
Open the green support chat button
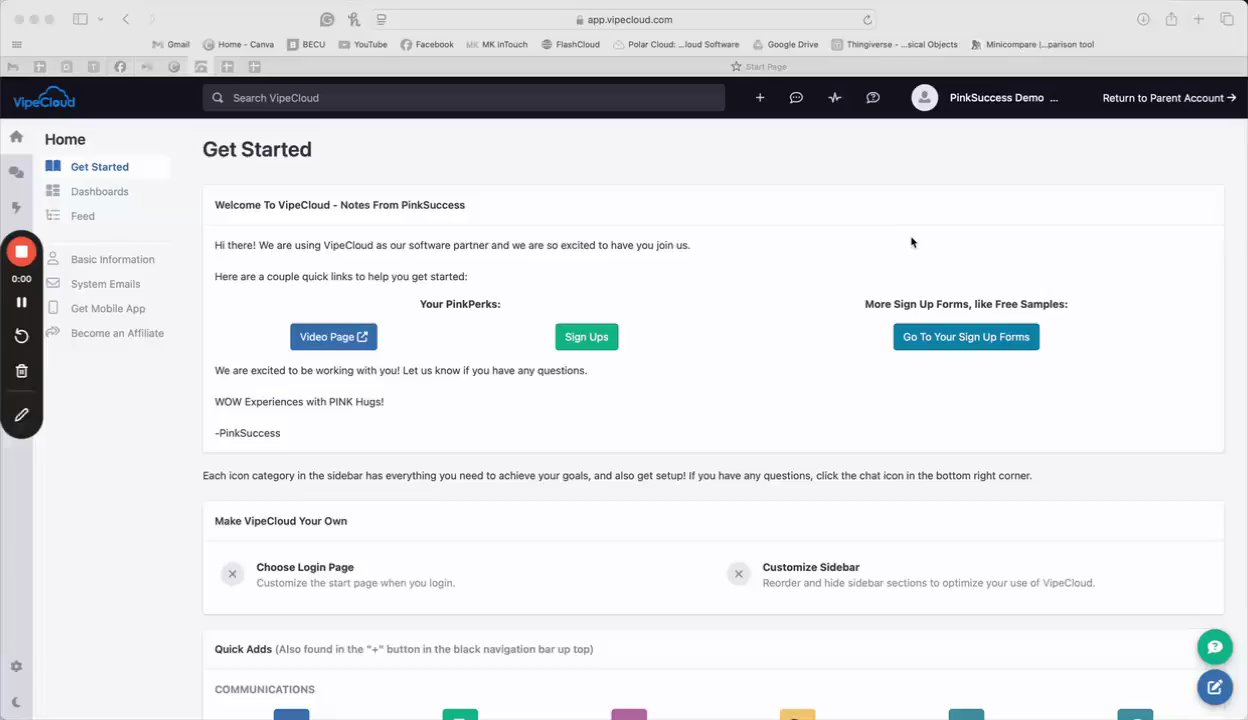click(x=1215, y=647)
